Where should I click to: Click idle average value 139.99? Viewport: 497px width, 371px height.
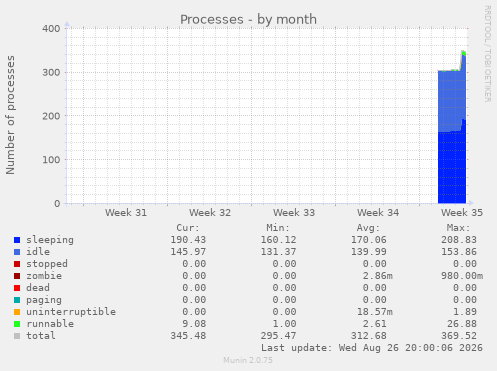point(369,252)
